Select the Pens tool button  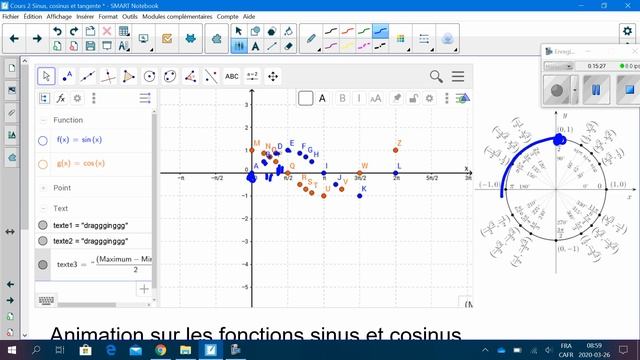point(311,39)
